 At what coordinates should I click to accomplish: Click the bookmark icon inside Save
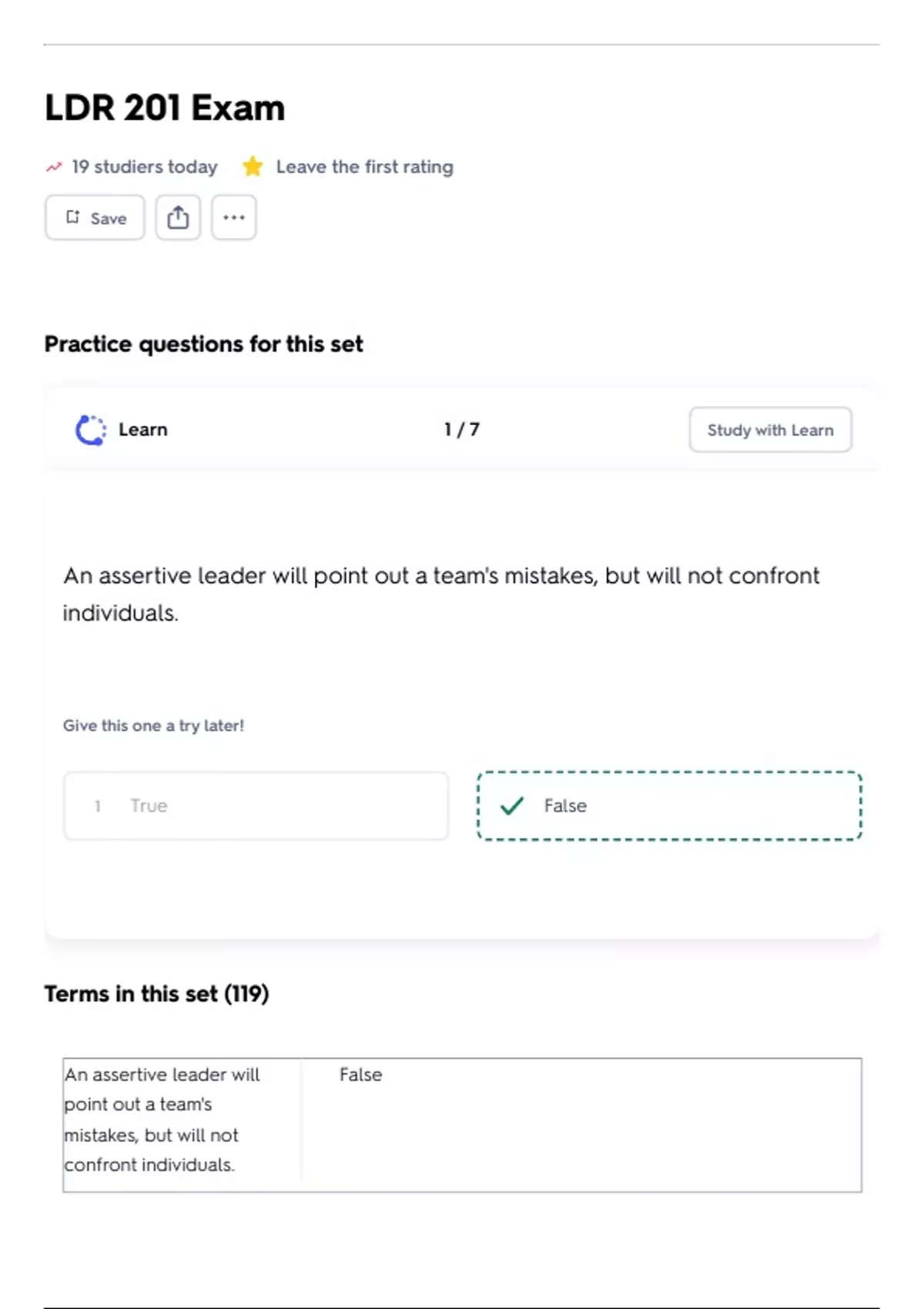coord(73,218)
